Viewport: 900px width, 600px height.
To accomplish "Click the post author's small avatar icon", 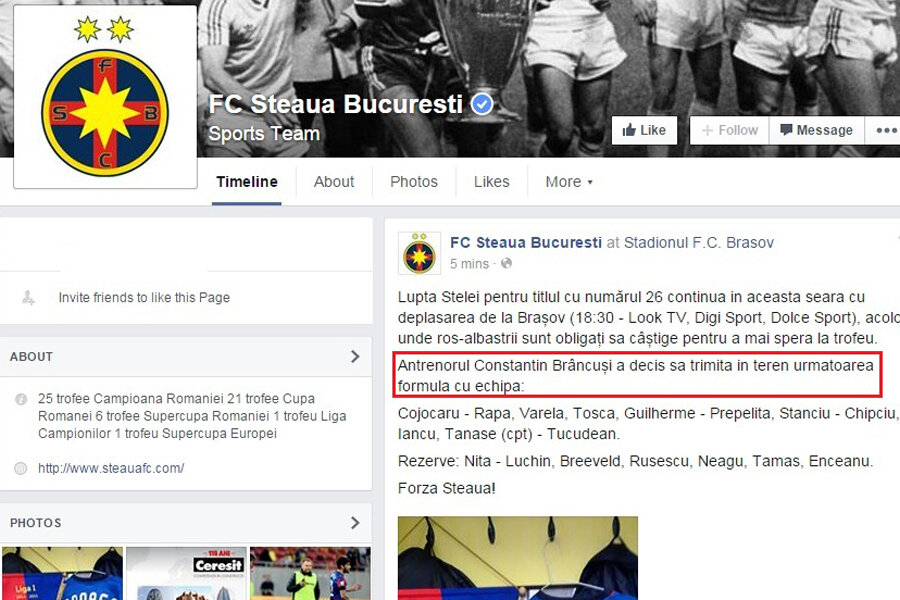I will click(x=420, y=253).
